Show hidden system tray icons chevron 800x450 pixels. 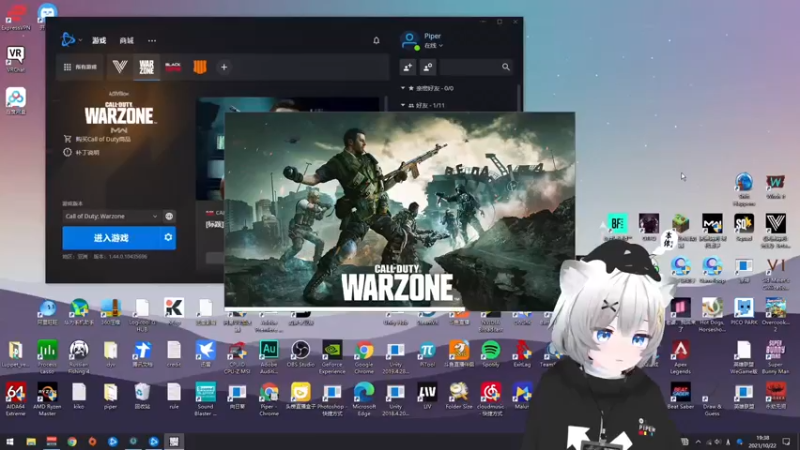tap(698, 442)
